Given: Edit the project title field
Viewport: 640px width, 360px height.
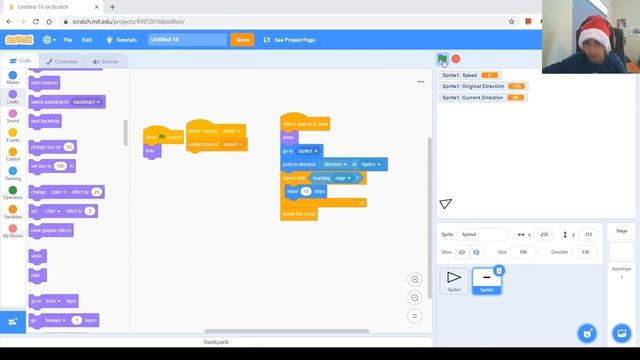Looking at the screenshot, I should [x=187, y=40].
